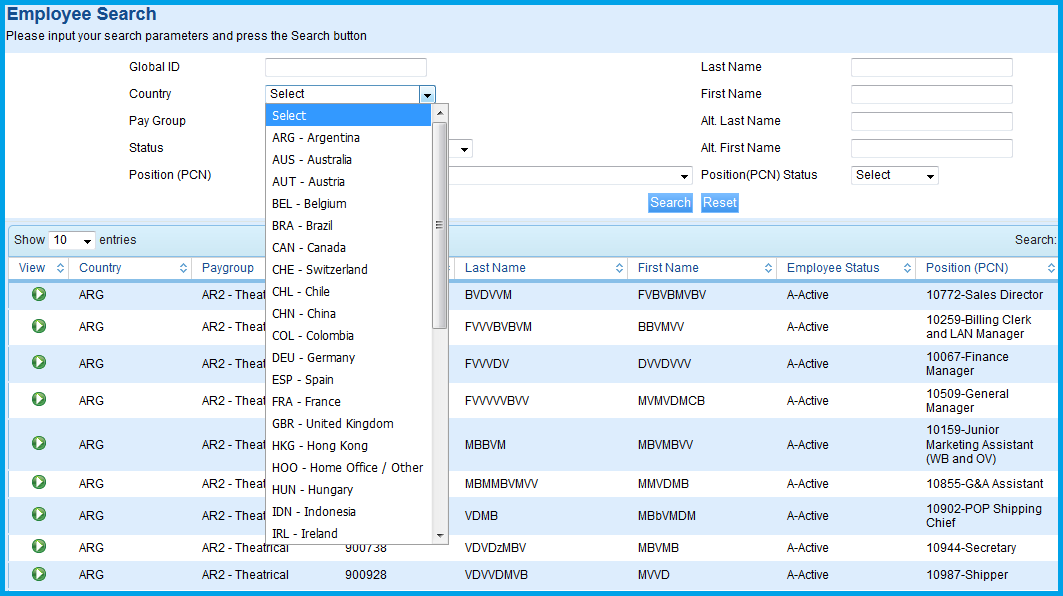The height and width of the screenshot is (596, 1063).
Task: Focus the Last Name text field
Action: tap(931, 68)
